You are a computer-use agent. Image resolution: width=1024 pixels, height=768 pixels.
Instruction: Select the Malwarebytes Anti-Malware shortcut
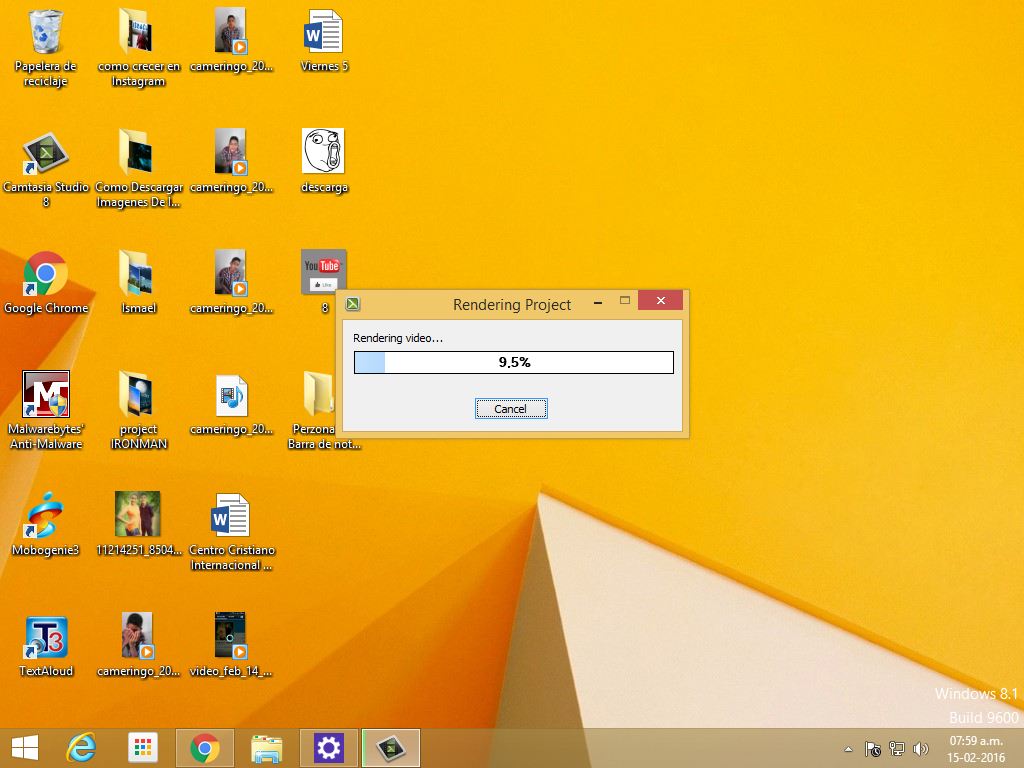[x=46, y=411]
